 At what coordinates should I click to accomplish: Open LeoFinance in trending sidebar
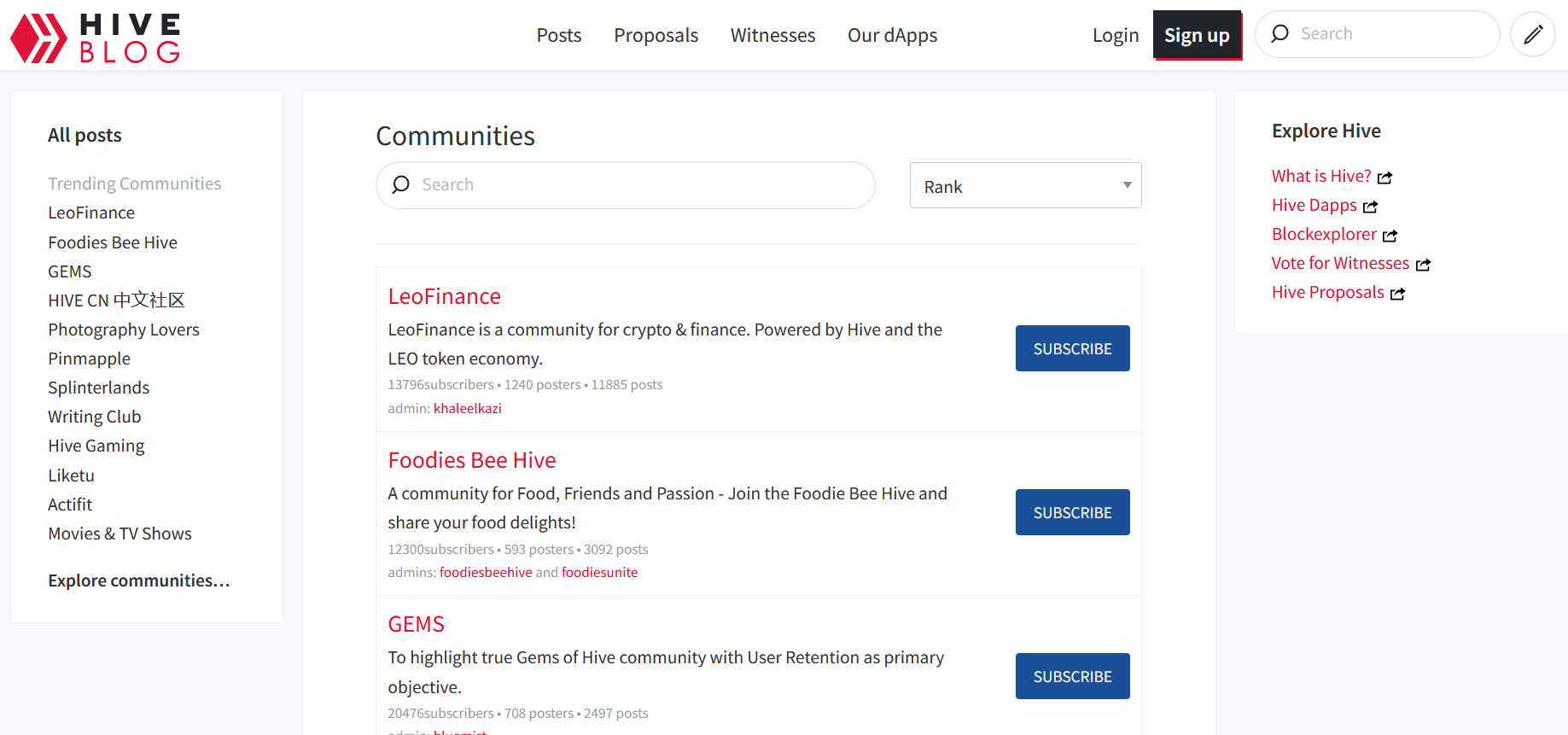(91, 213)
